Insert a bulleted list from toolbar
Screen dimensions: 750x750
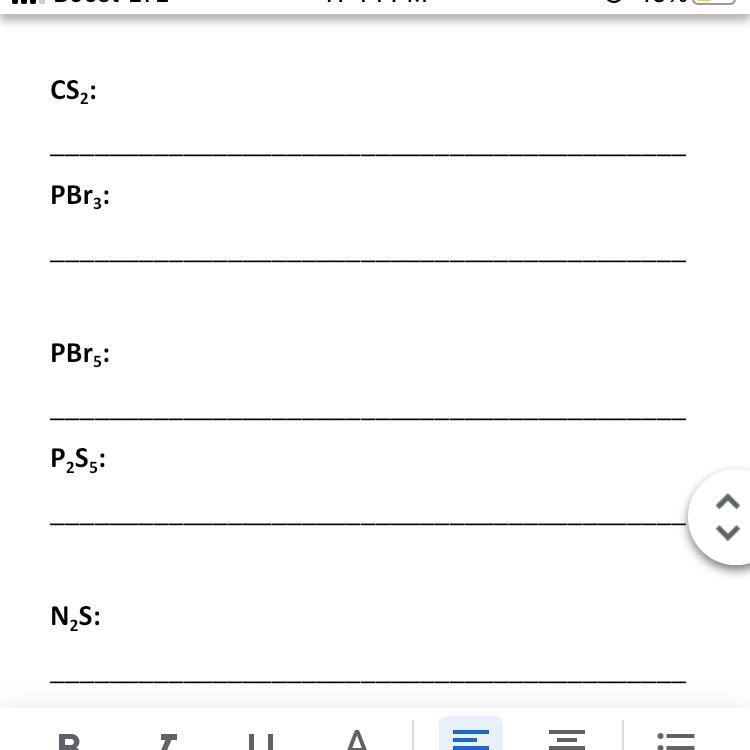pyautogui.click(x=676, y=740)
